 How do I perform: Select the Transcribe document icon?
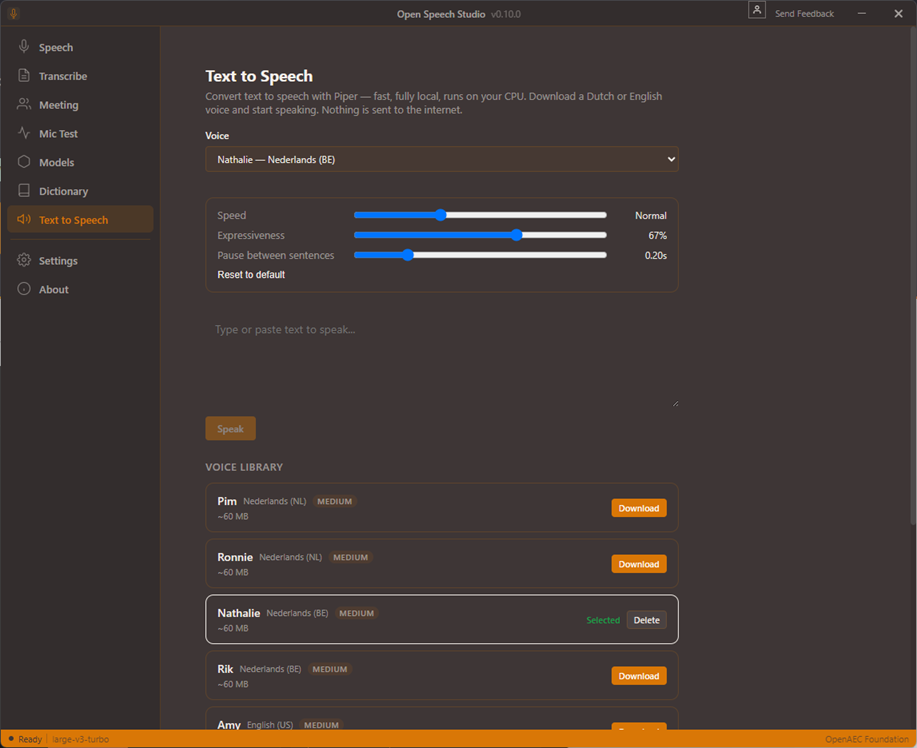coord(24,75)
